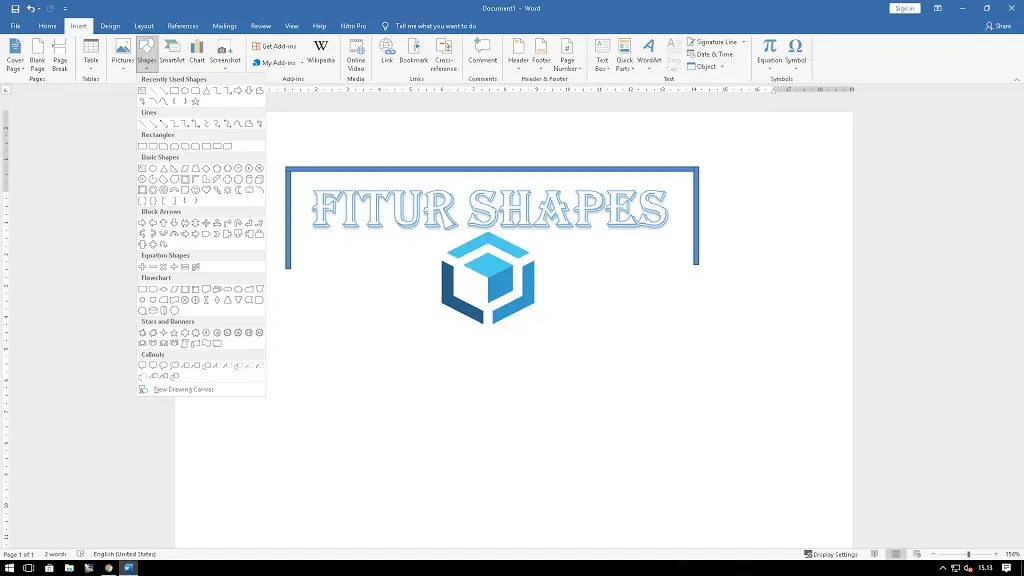Viewport: 1024px width, 576px height.
Task: Select the Scribble line in Lines section
Action: [260, 123]
